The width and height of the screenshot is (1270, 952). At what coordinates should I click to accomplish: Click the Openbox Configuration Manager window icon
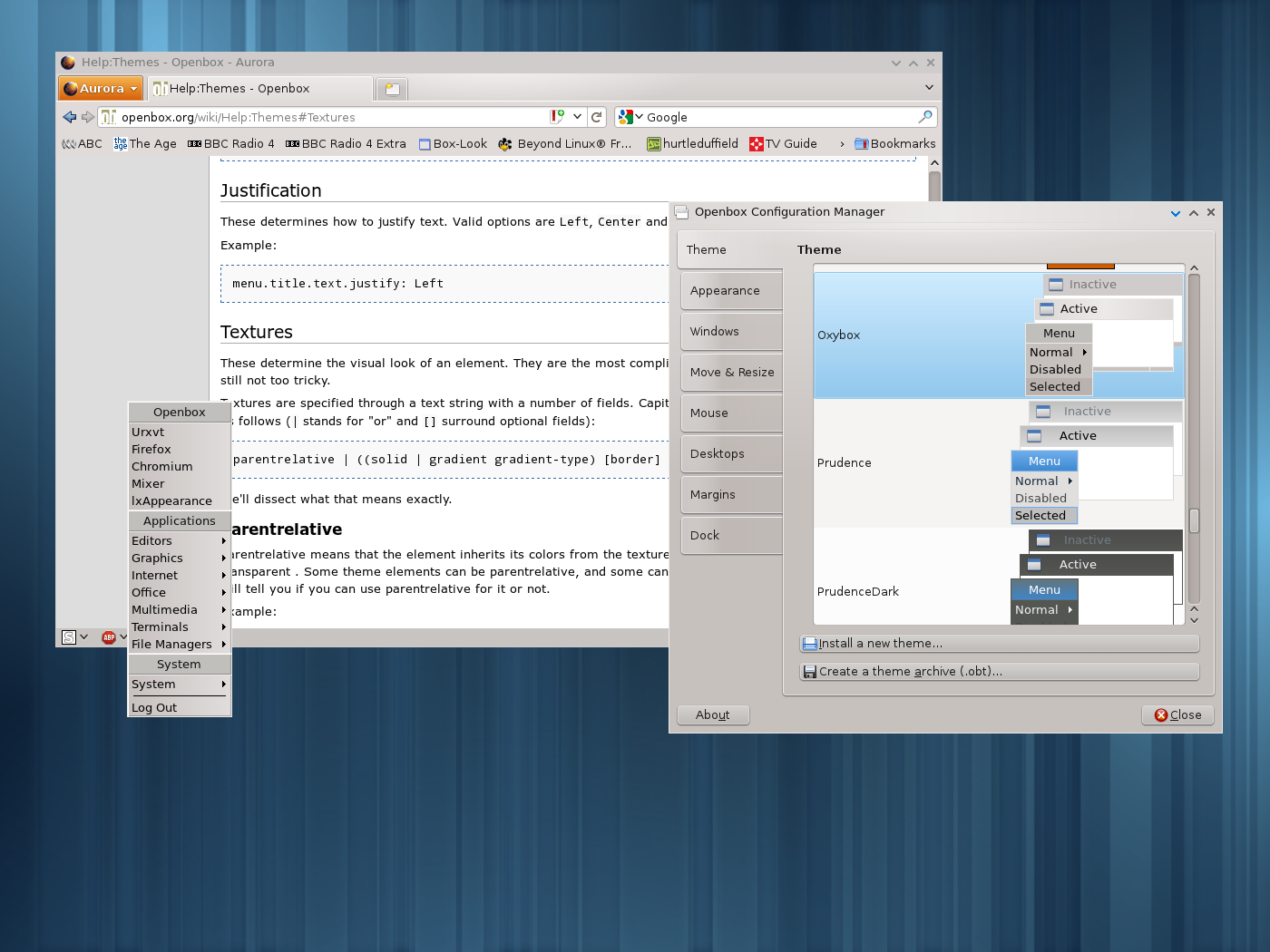681,212
